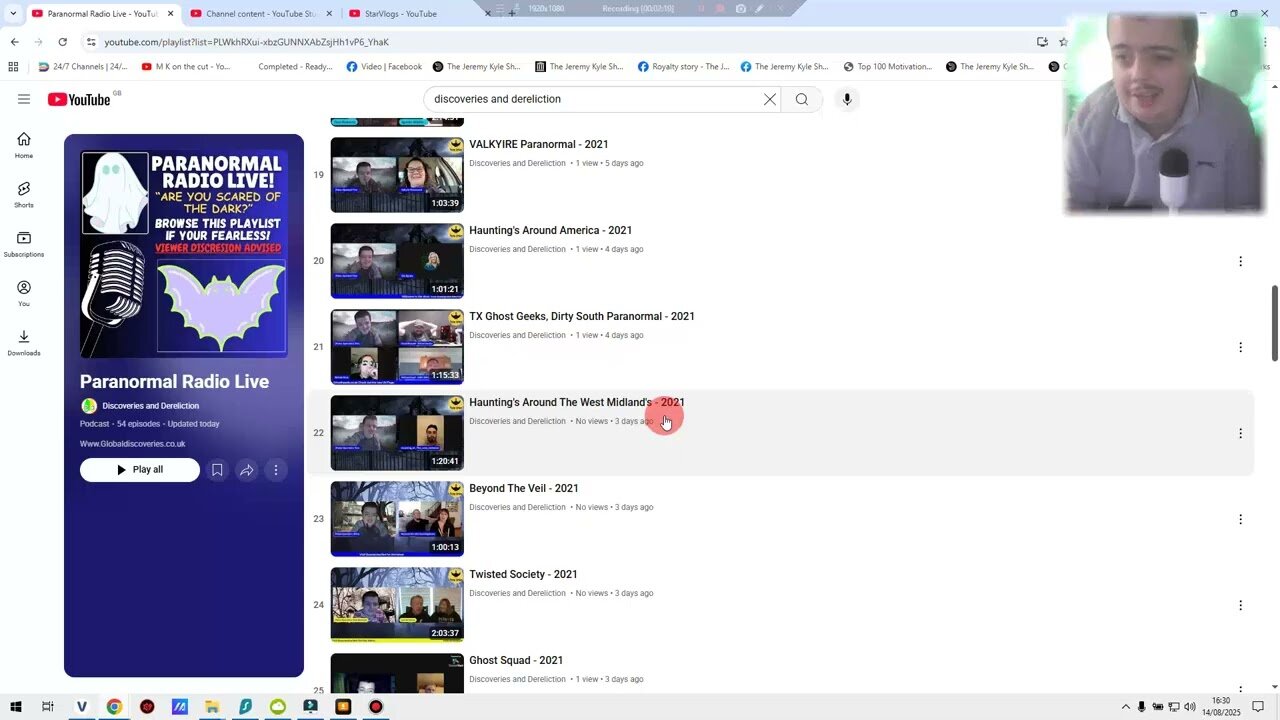Open the M K on the cut bookmark
This screenshot has height=720, width=1280.
186,67
